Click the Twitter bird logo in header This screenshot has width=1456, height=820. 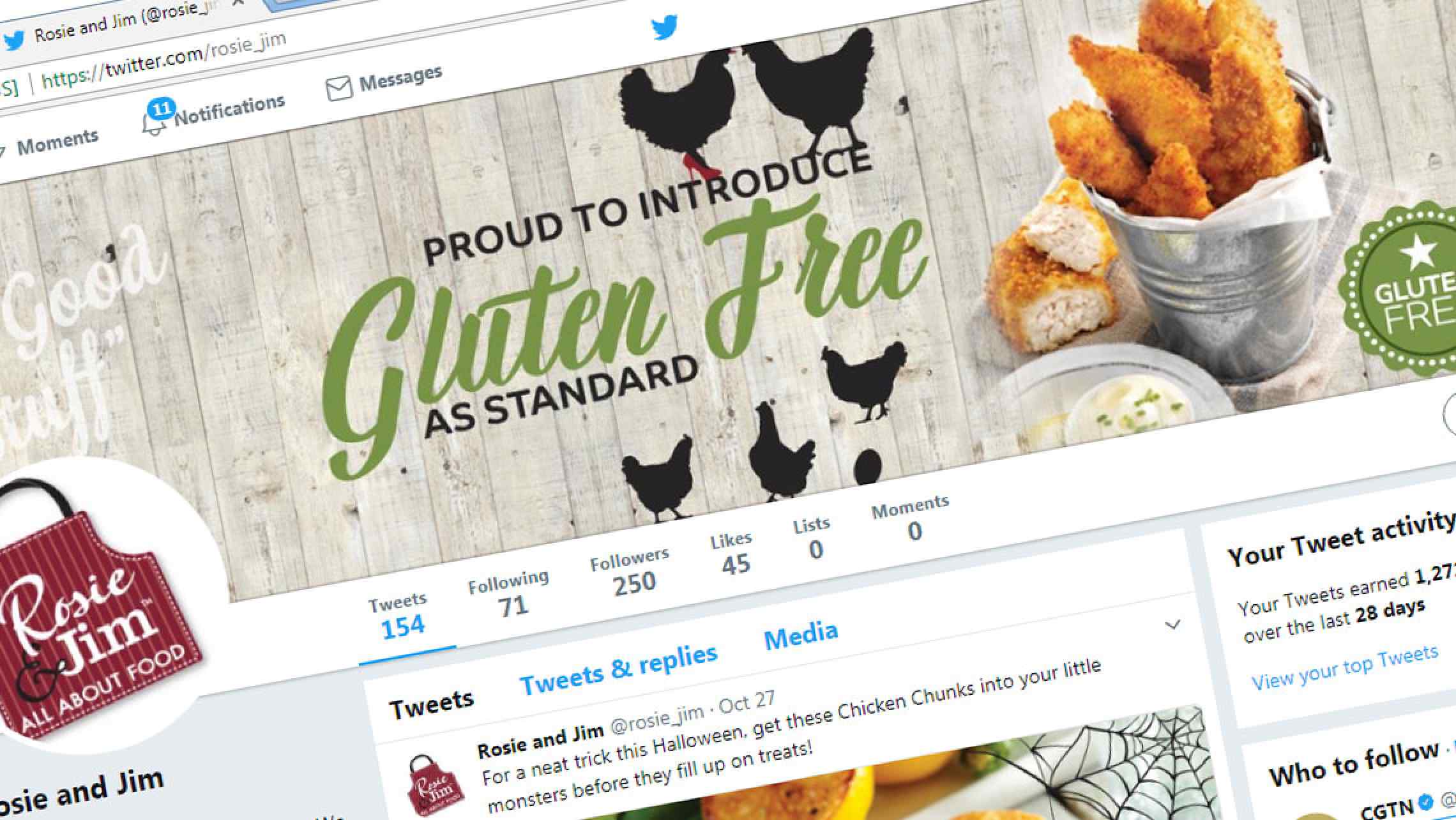point(665,27)
